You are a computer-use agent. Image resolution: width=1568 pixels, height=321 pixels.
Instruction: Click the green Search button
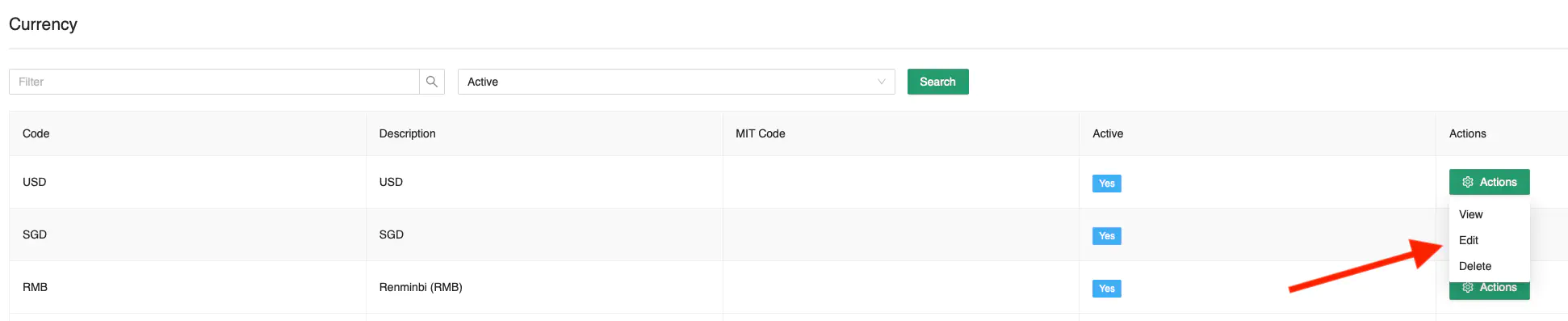[x=937, y=82]
